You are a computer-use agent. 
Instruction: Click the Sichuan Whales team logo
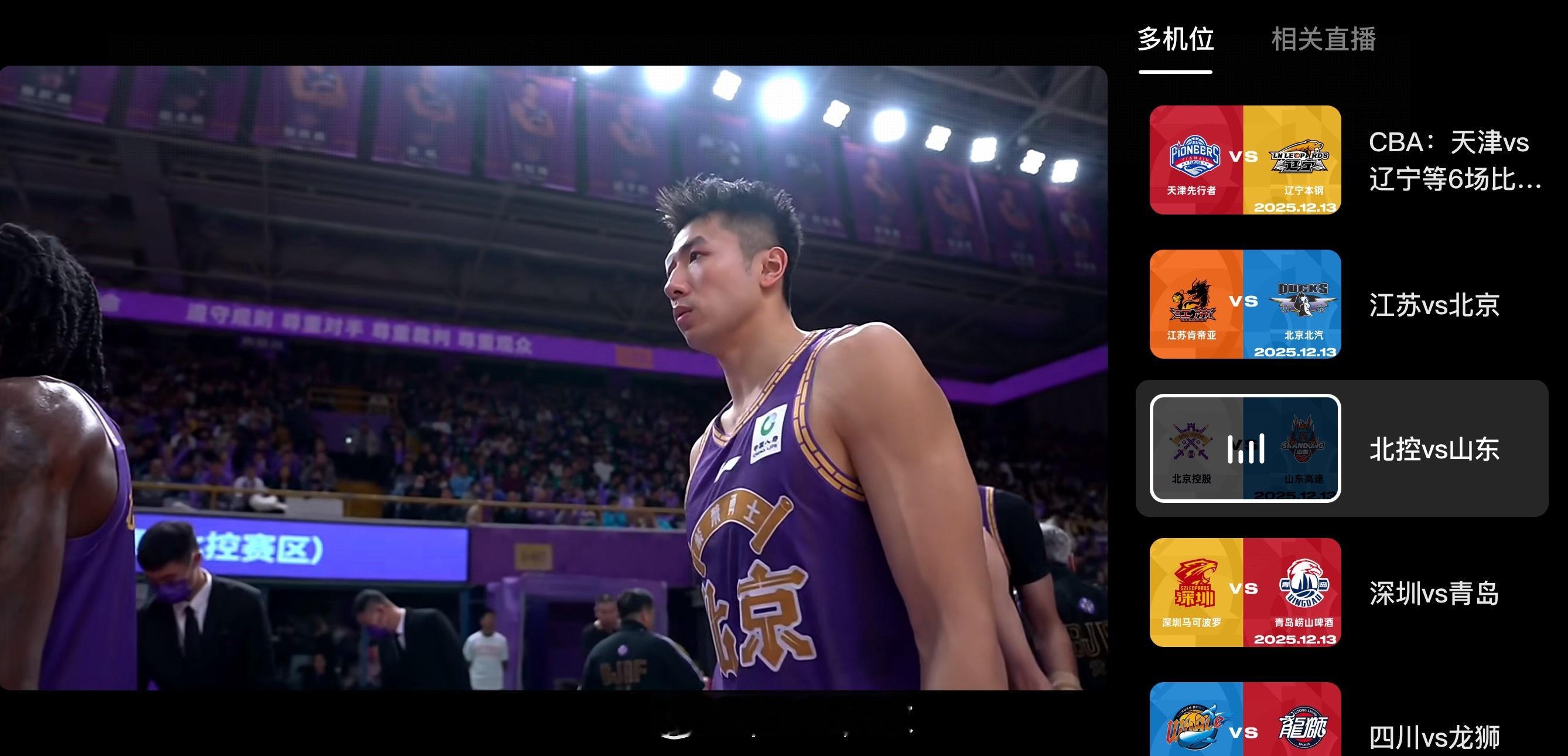(x=1194, y=728)
